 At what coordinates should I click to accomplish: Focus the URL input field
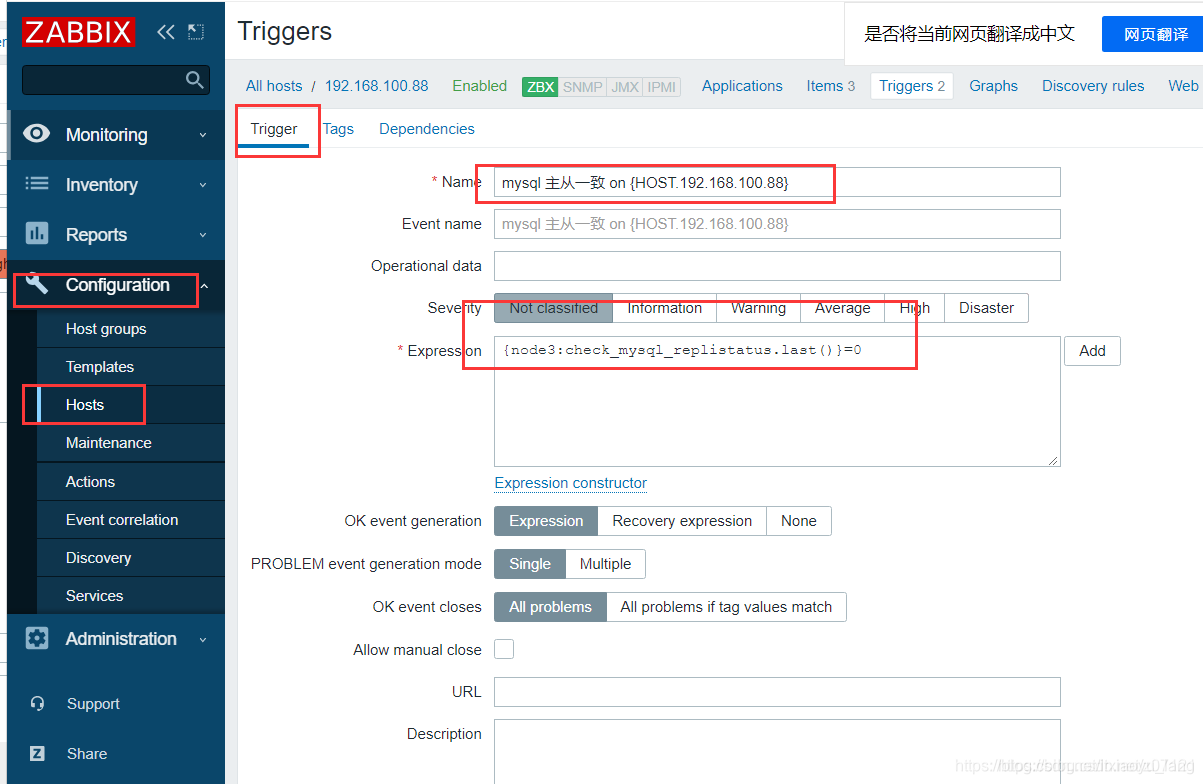pos(777,692)
